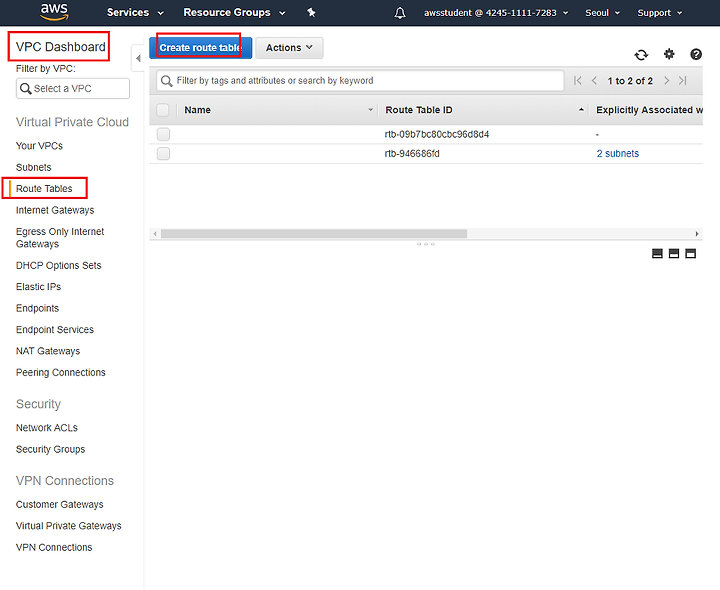720x590 pixels.
Task: Open Security Groups in sidebar
Action: coord(51,449)
